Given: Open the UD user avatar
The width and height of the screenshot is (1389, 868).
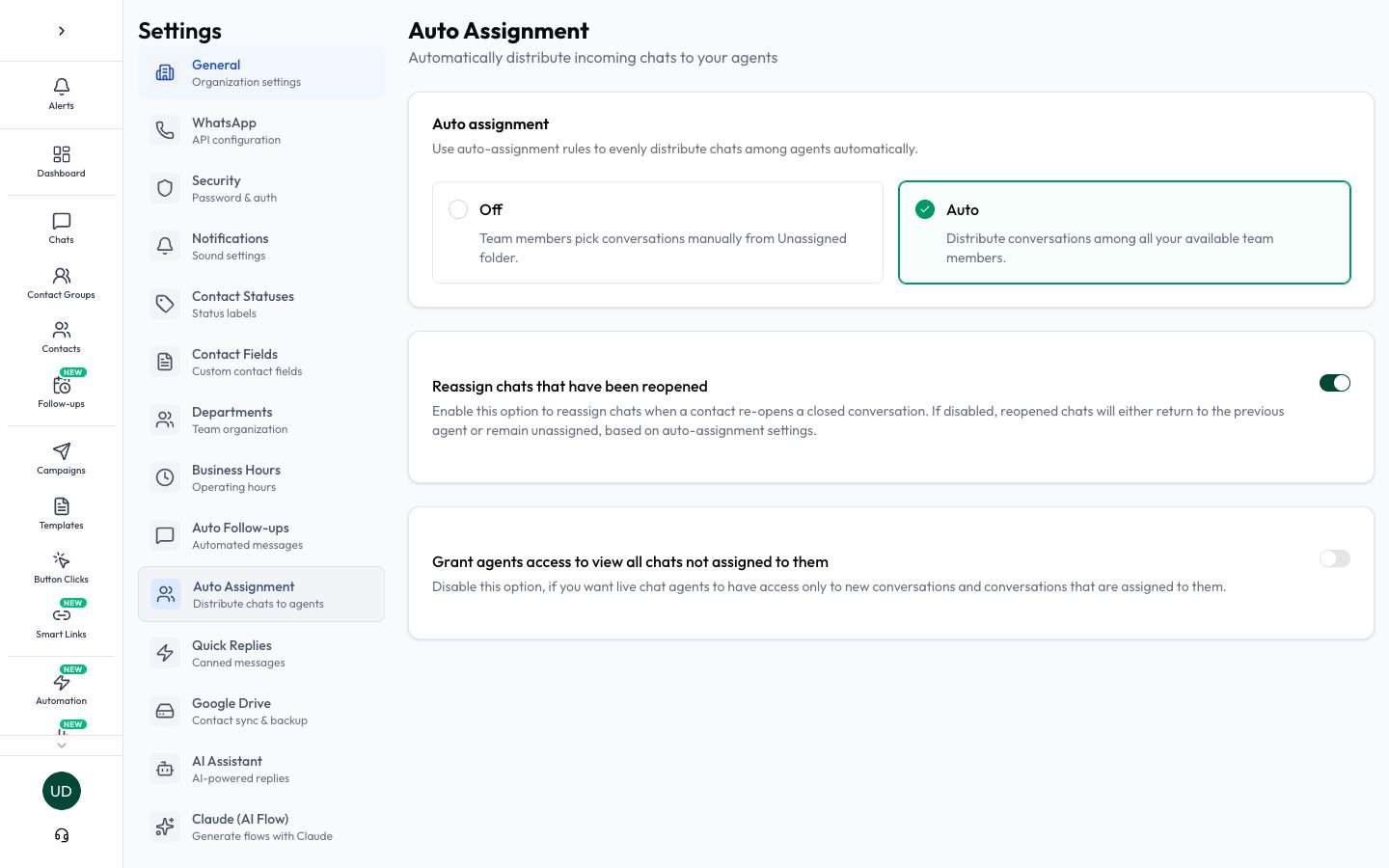Looking at the screenshot, I should pyautogui.click(x=62, y=791).
